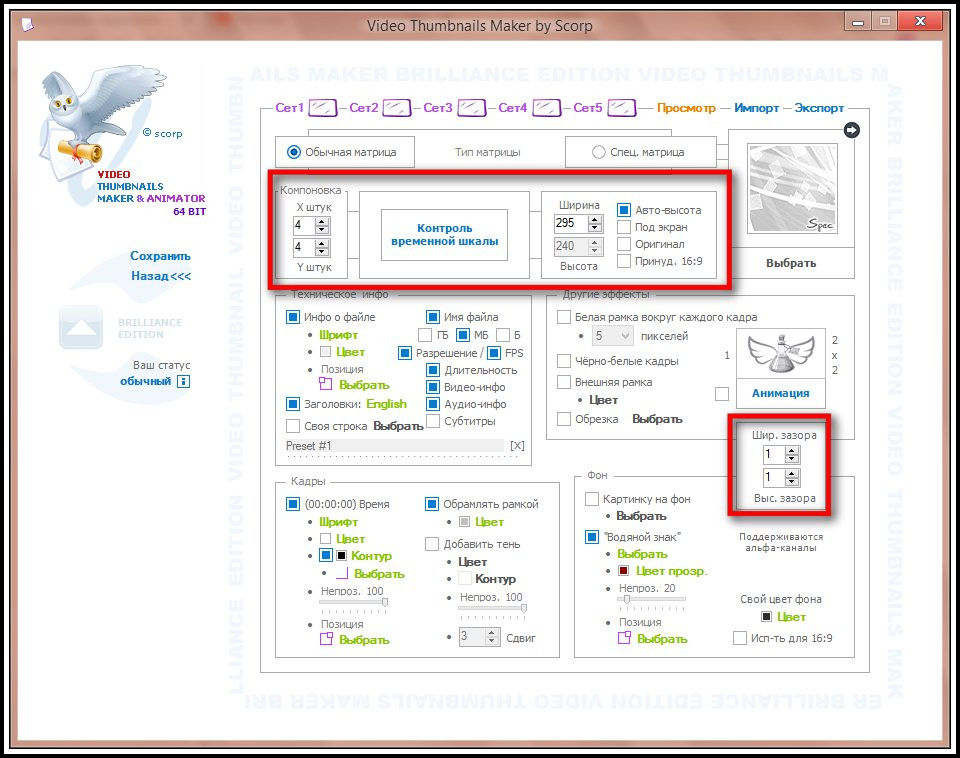Click the Сохранить link
Screen dimensions: 960x758
click(160, 256)
